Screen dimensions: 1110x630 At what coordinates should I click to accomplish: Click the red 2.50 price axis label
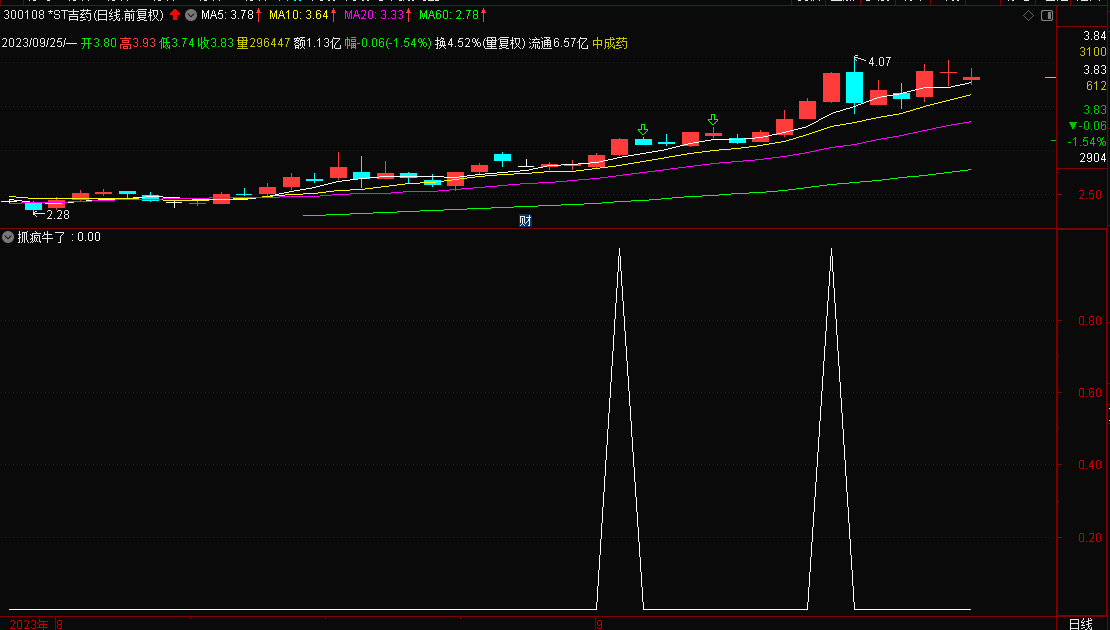pos(1089,195)
